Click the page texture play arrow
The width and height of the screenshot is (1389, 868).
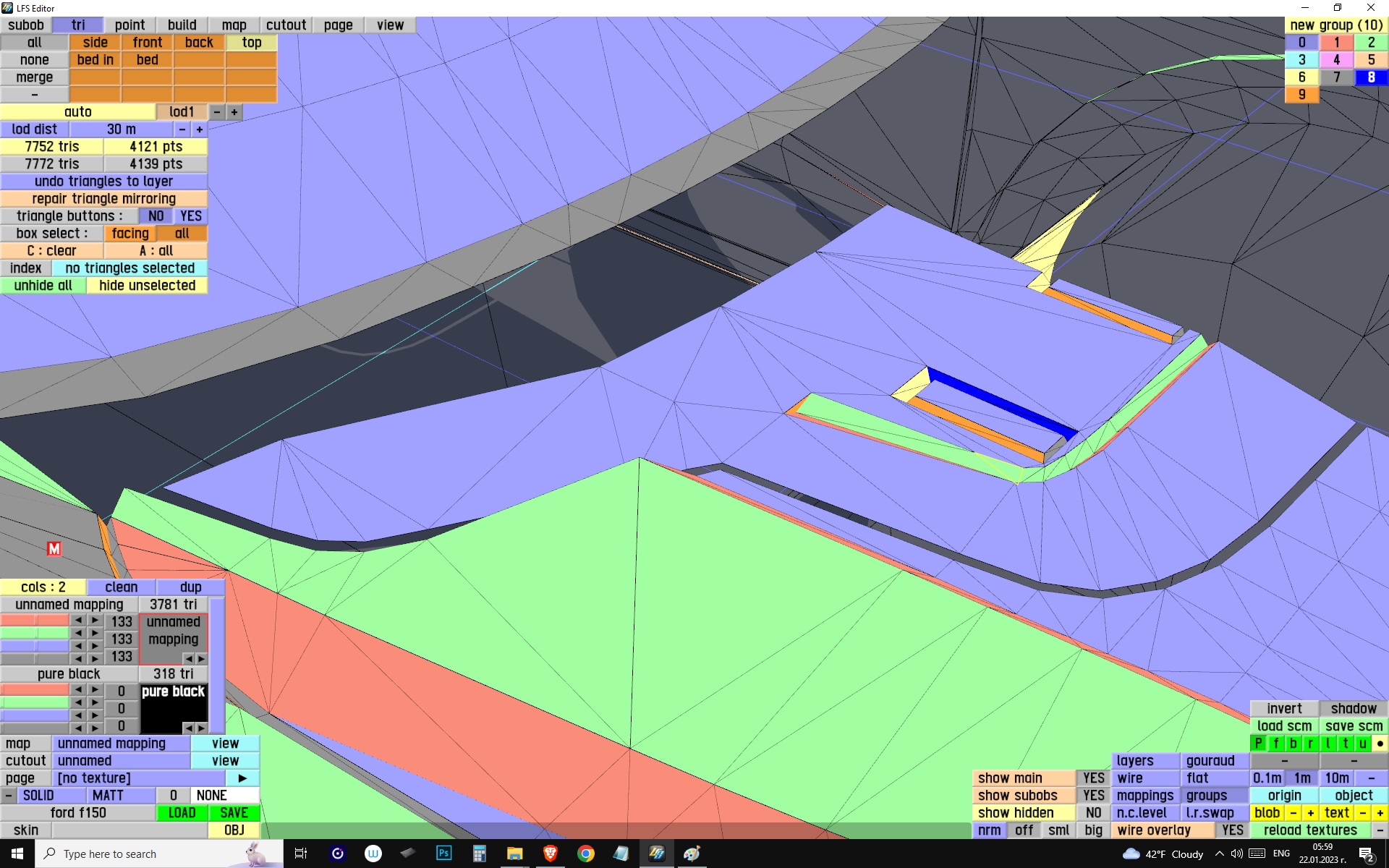242,778
